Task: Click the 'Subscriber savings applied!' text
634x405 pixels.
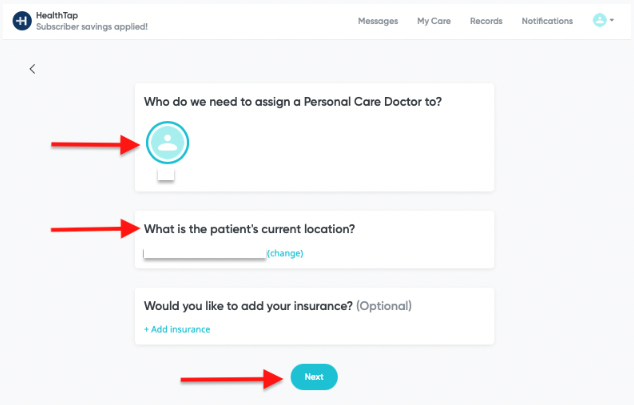Action: tap(92, 27)
